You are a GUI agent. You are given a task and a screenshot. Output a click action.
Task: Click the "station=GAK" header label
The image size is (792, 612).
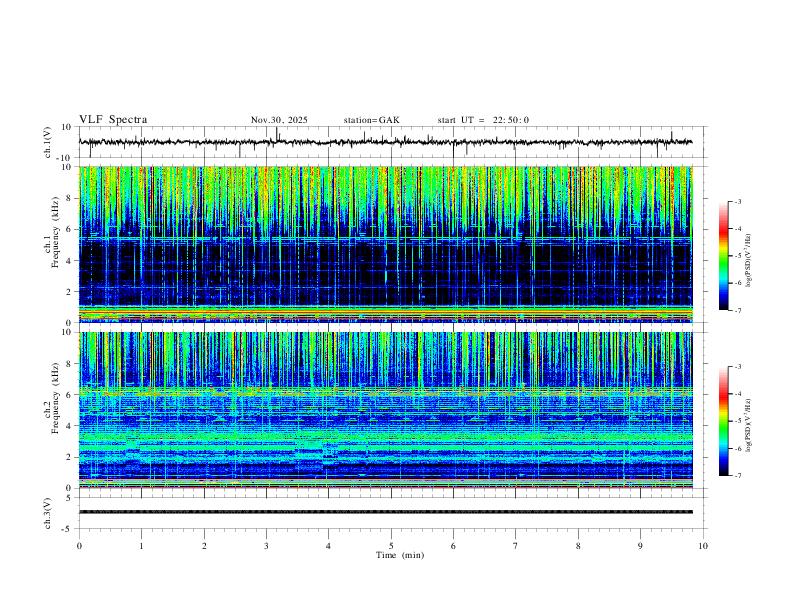(x=371, y=120)
